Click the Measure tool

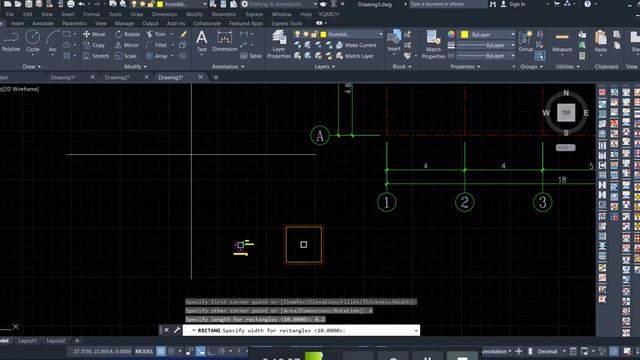(x=562, y=41)
